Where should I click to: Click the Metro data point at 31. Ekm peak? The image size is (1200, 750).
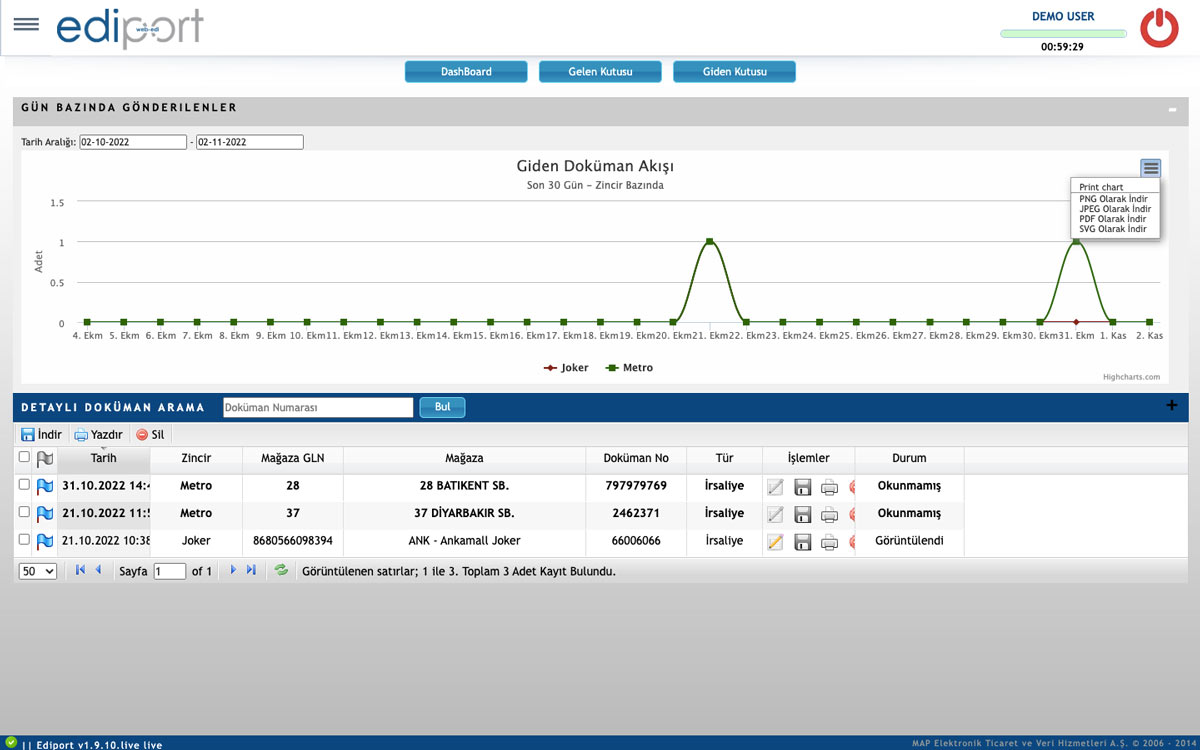[1076, 241]
